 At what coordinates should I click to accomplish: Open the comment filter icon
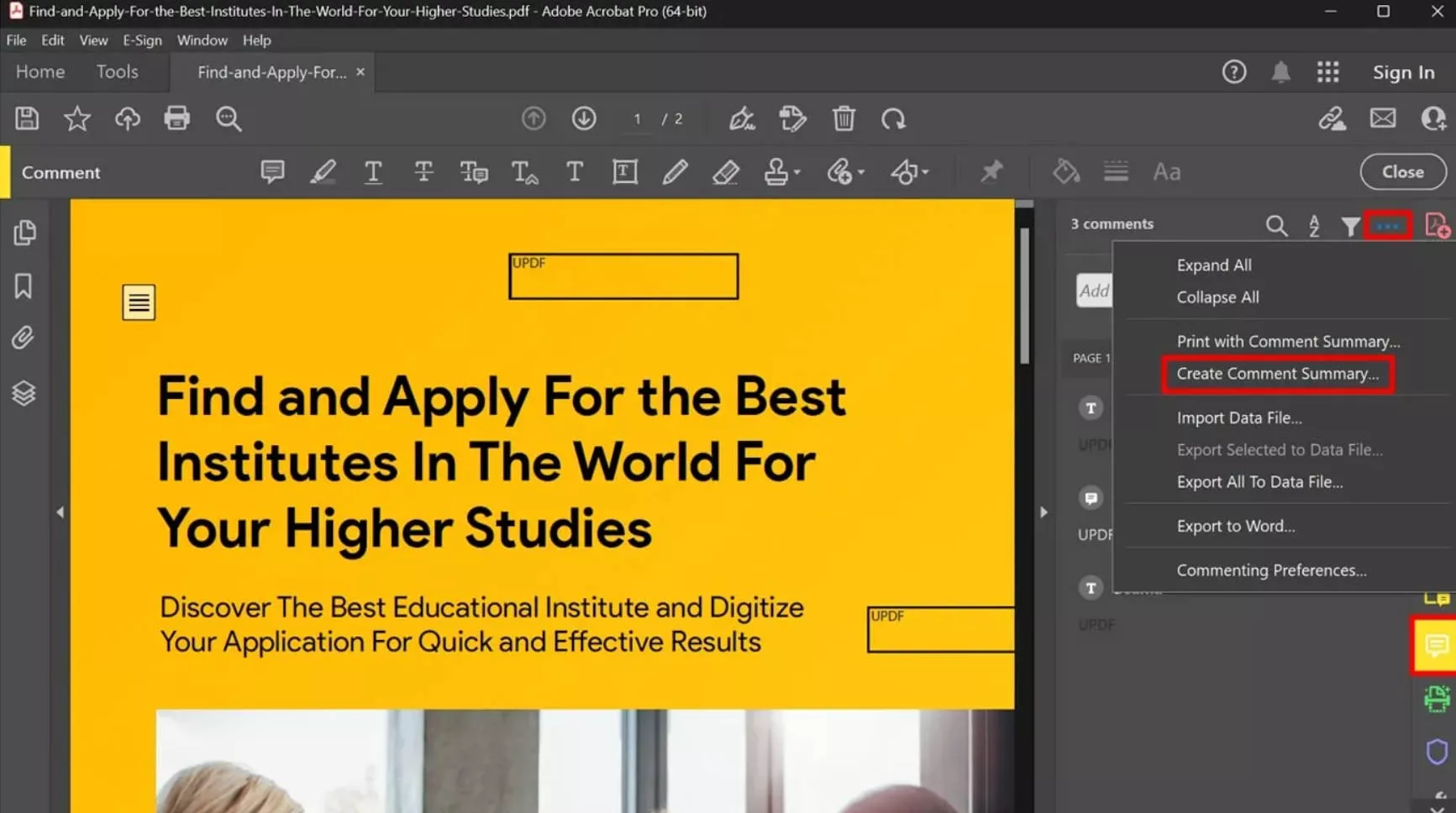[1350, 225]
